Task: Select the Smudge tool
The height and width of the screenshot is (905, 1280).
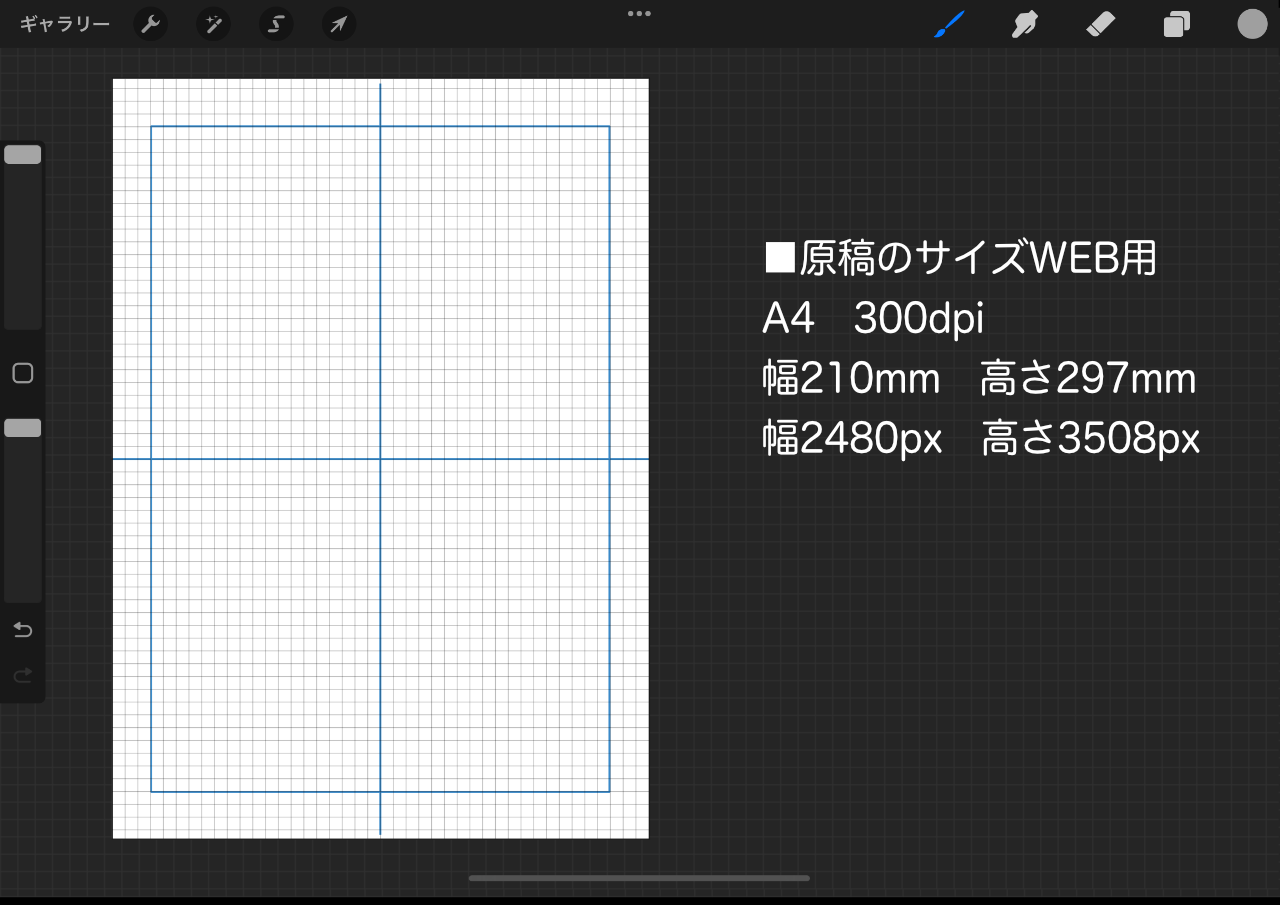Action: pyautogui.click(x=1023, y=24)
